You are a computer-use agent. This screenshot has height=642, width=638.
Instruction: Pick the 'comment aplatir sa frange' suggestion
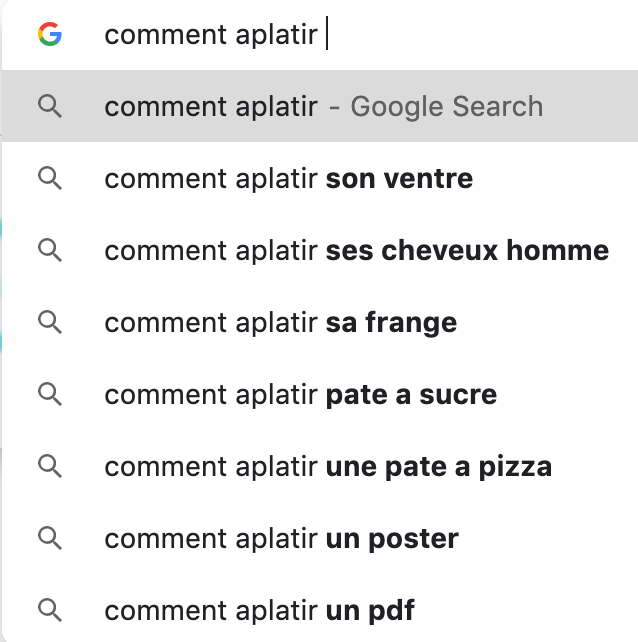(280, 323)
